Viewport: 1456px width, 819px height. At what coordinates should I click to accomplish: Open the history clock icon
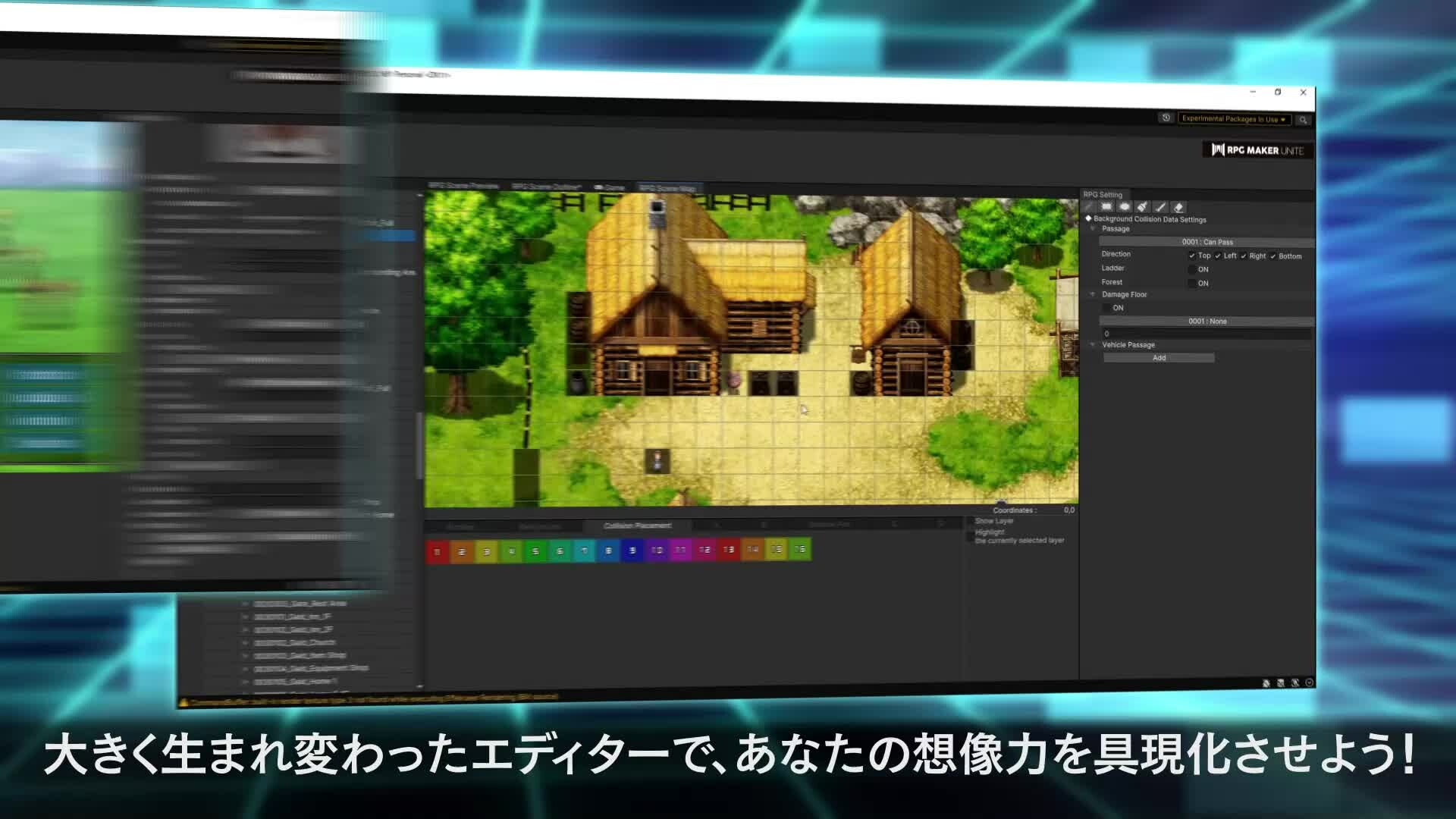click(x=1166, y=118)
